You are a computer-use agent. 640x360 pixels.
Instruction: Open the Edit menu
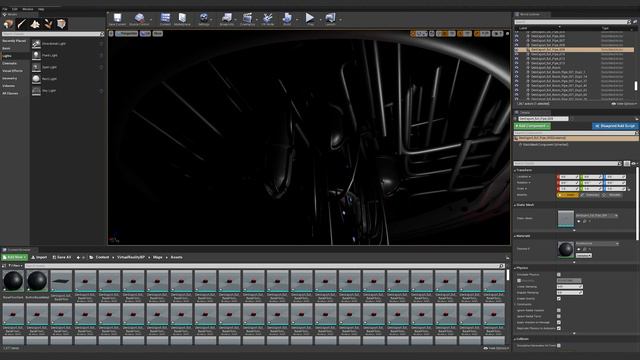15,9
